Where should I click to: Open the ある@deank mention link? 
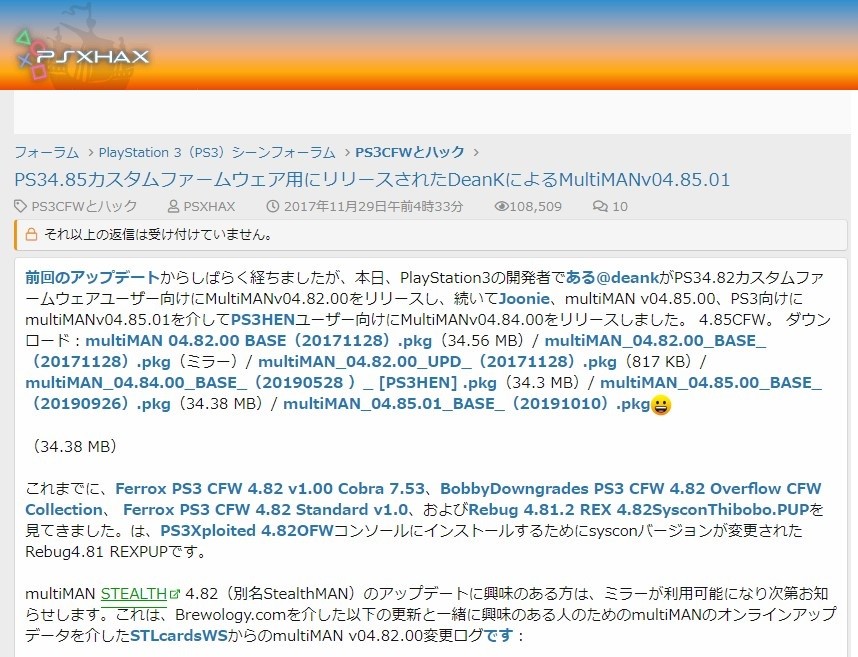click(x=612, y=277)
